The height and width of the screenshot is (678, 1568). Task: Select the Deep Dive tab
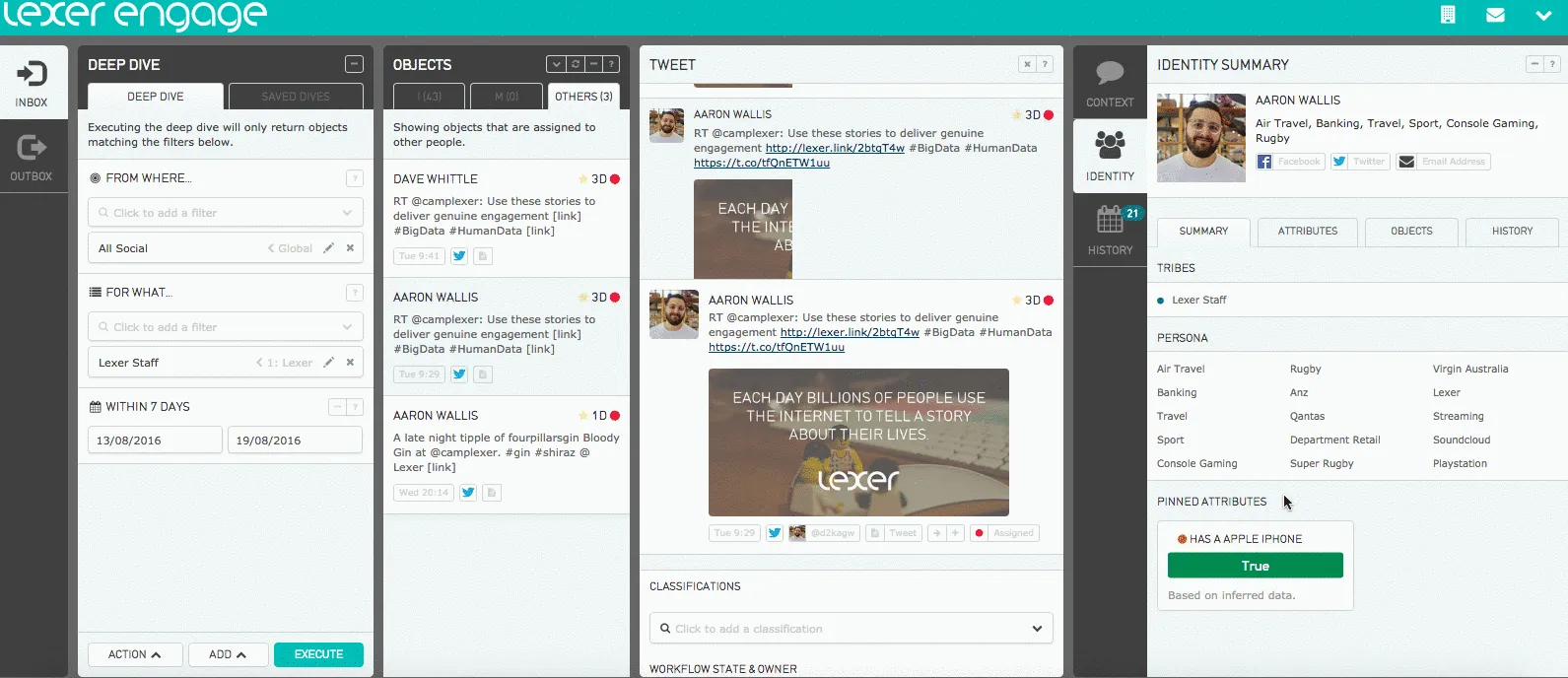[x=156, y=96]
